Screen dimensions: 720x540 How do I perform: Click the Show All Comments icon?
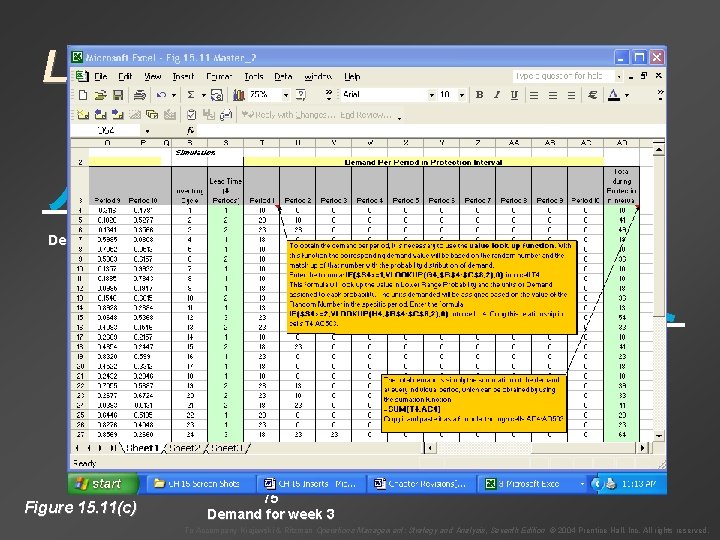152,114
